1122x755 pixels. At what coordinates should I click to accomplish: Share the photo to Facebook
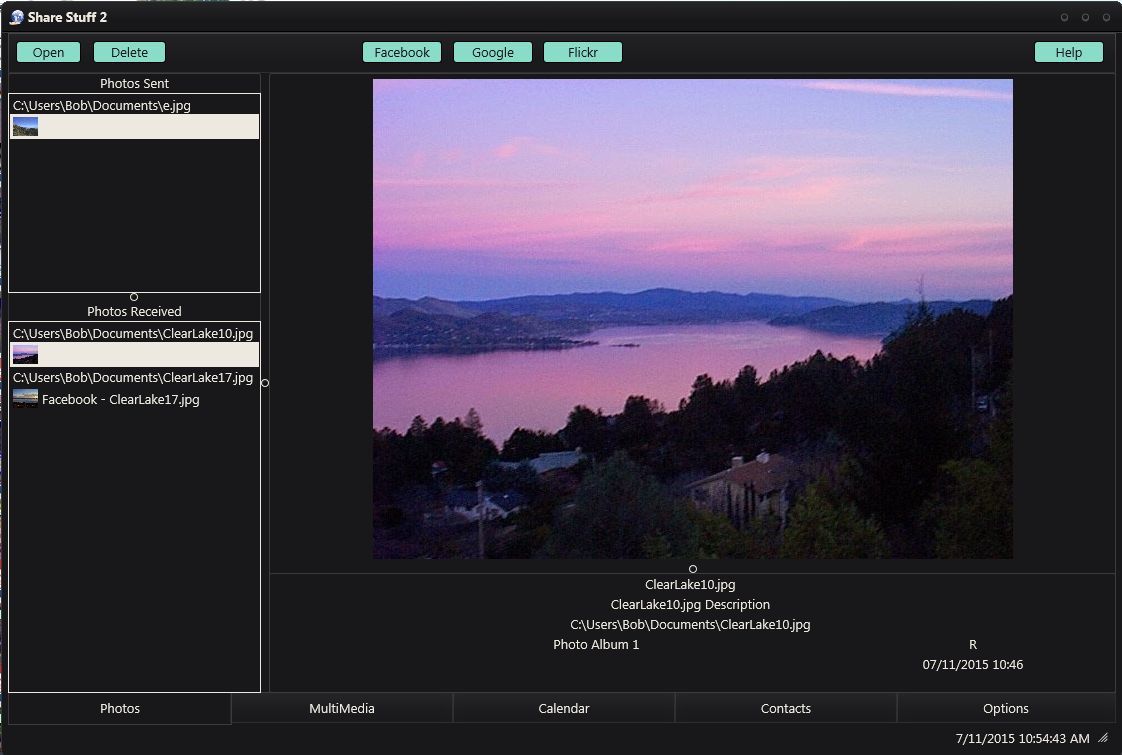coord(402,53)
